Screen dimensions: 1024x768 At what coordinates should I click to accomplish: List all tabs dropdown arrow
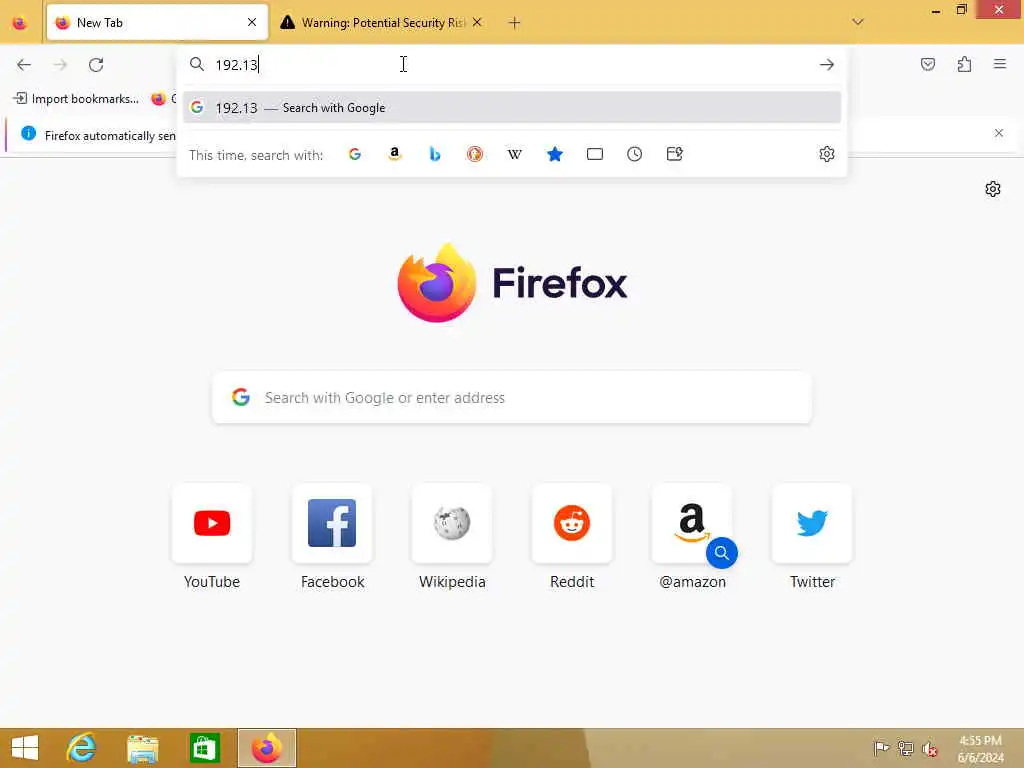pos(858,22)
